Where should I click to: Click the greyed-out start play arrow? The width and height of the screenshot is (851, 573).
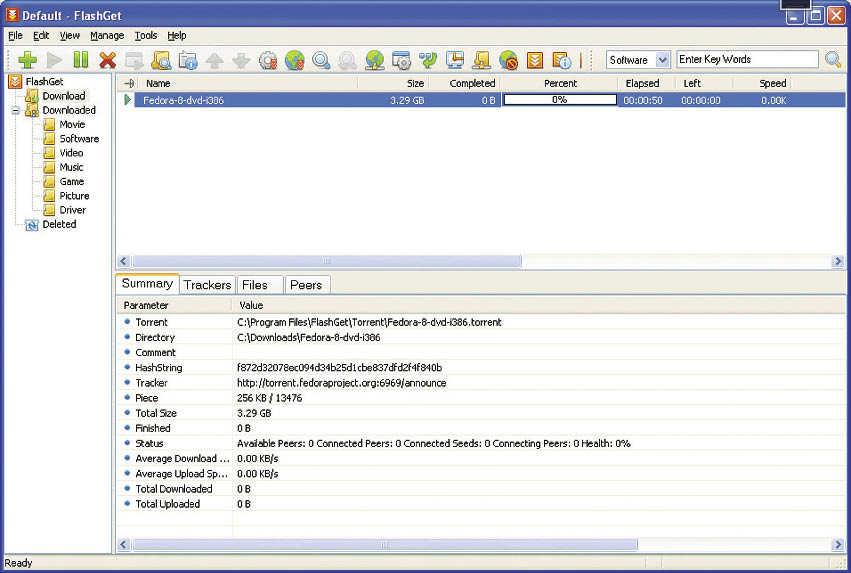tap(54, 60)
